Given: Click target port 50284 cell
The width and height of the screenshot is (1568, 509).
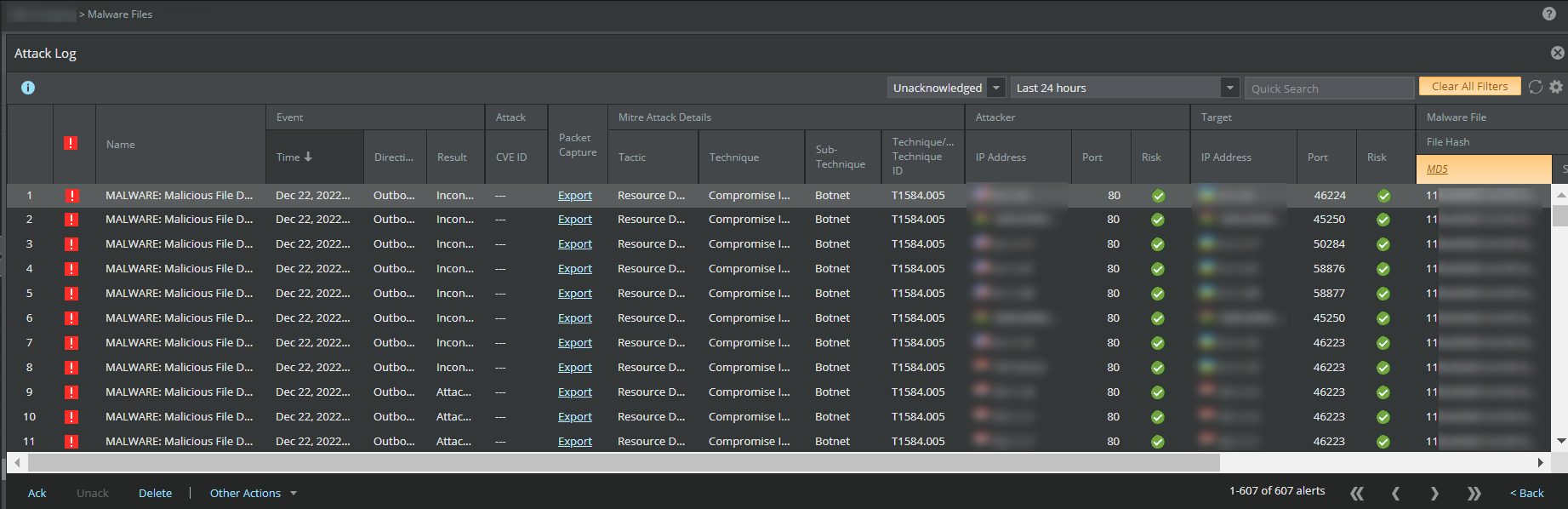Looking at the screenshot, I should (1329, 243).
